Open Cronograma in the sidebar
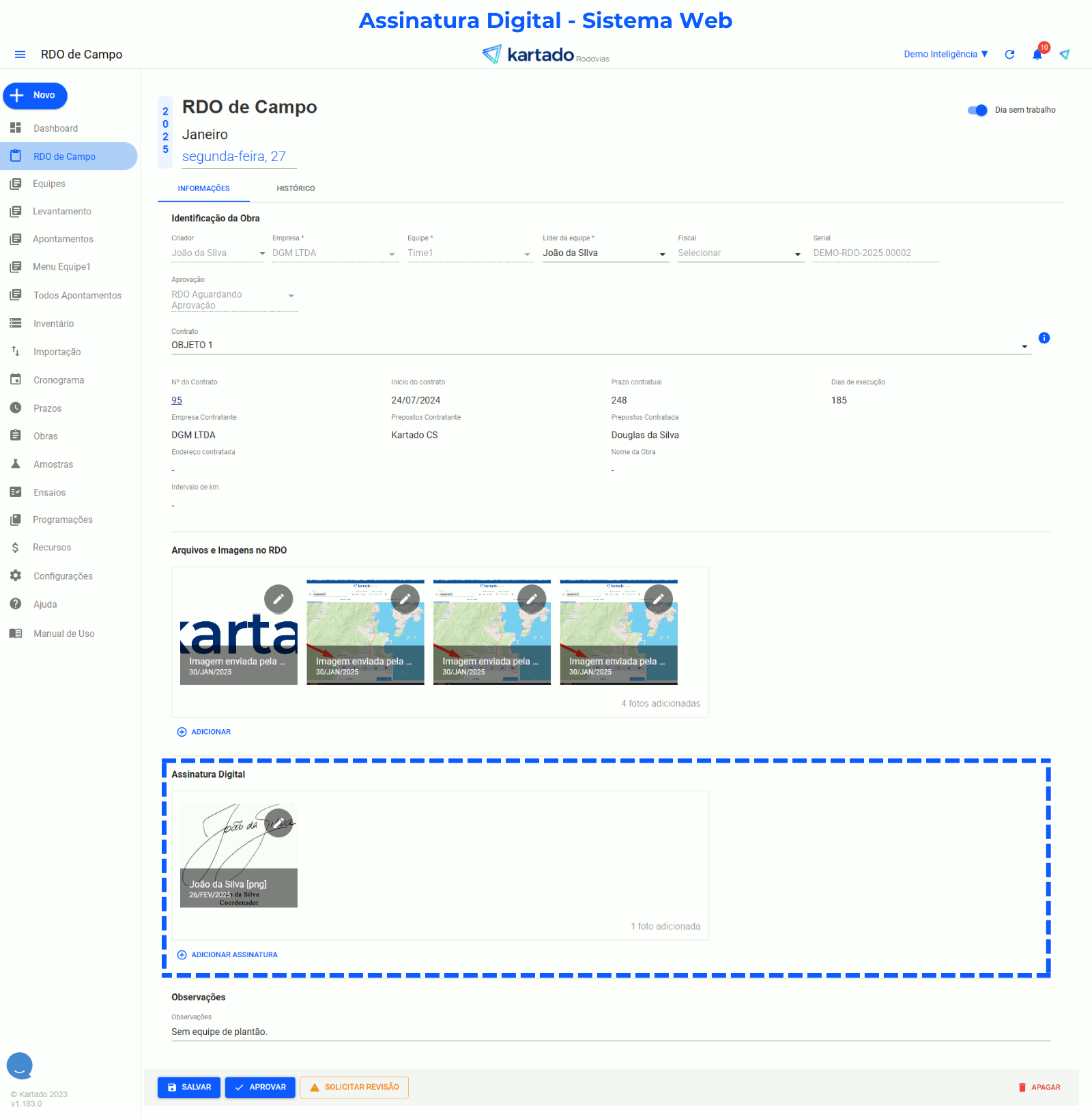Screen dimensions: 1092x1119 (59, 380)
